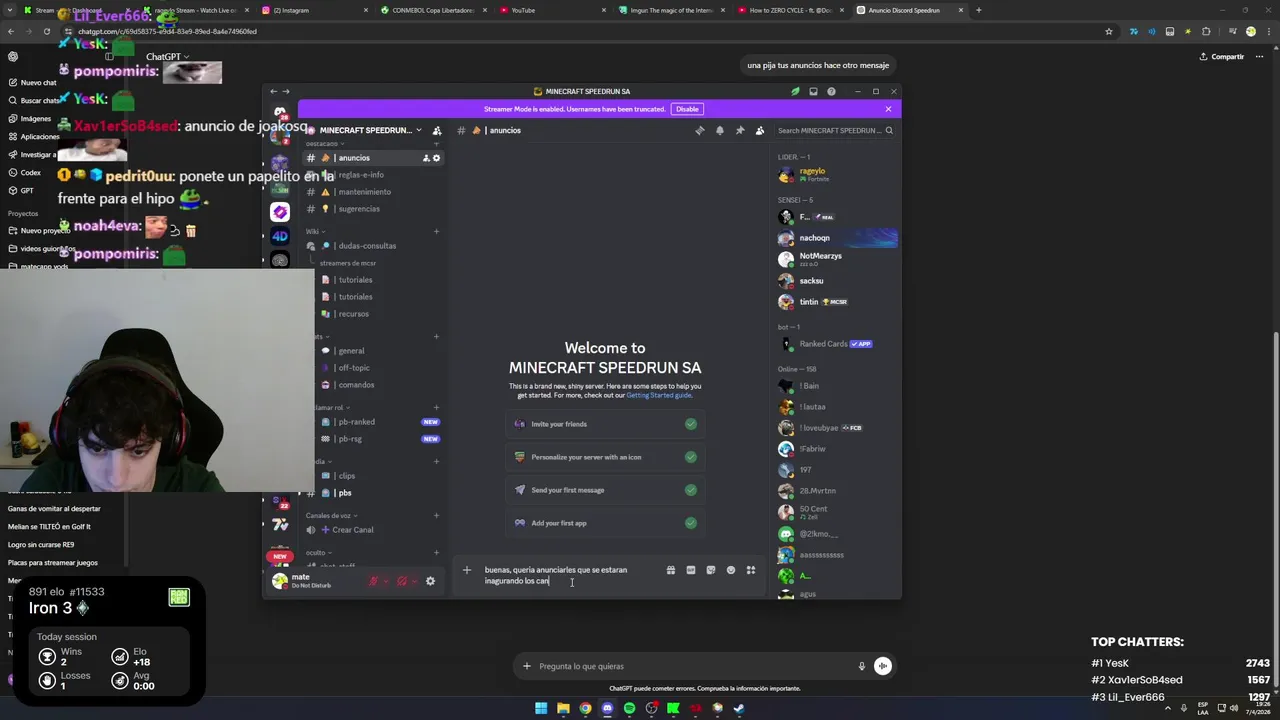Select Ranked Cards bot in member list
The width and height of the screenshot is (1280, 720).
click(838, 344)
